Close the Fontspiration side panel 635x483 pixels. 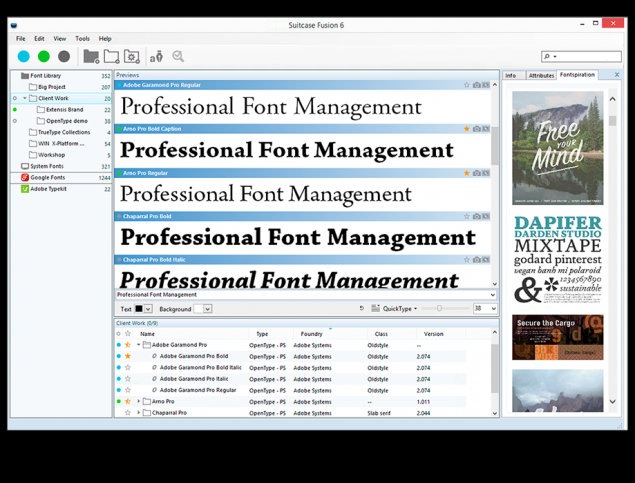[x=617, y=75]
